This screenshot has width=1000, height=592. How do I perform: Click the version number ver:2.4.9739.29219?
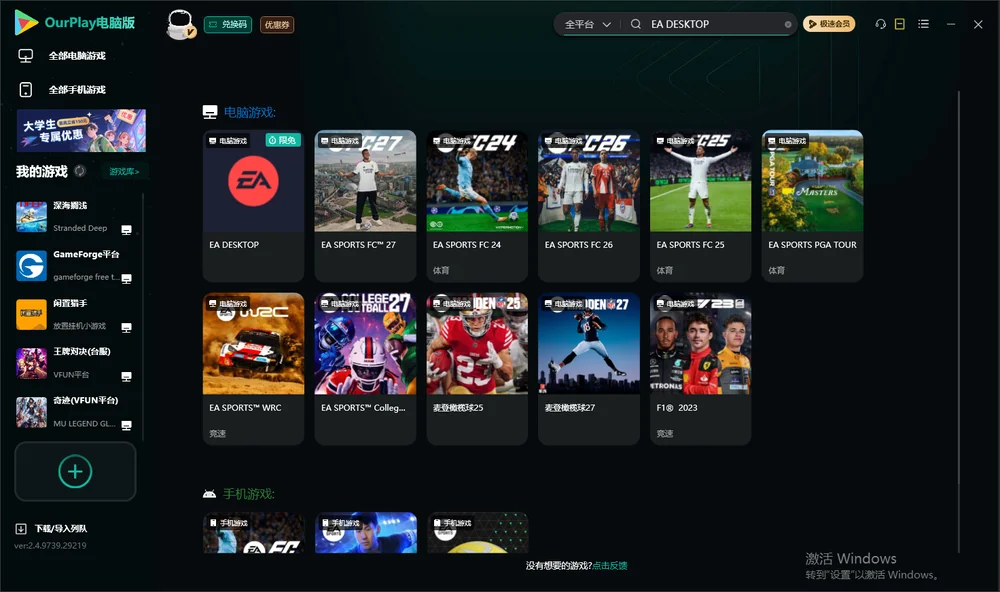point(50,546)
